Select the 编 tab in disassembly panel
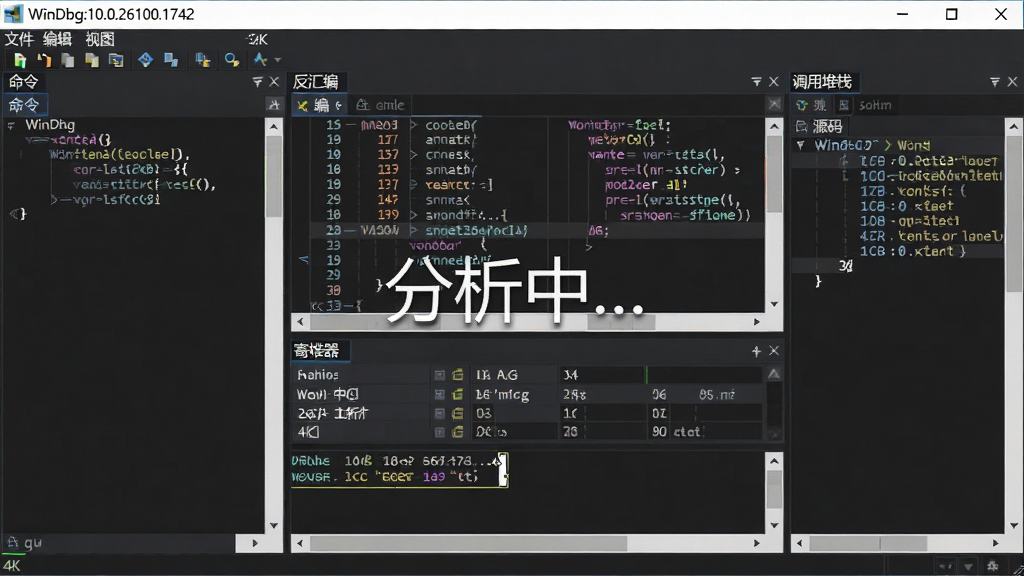Screen dimensions: 1024x576 [x=319, y=104]
